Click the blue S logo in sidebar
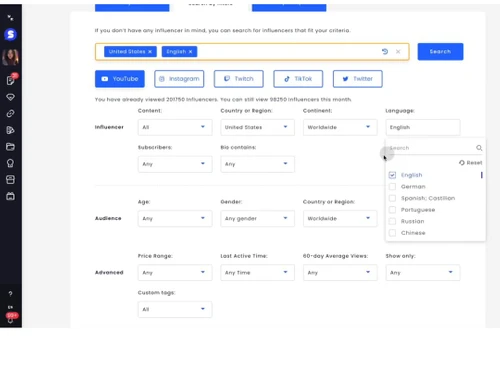The width and height of the screenshot is (500, 375). pos(11,34)
